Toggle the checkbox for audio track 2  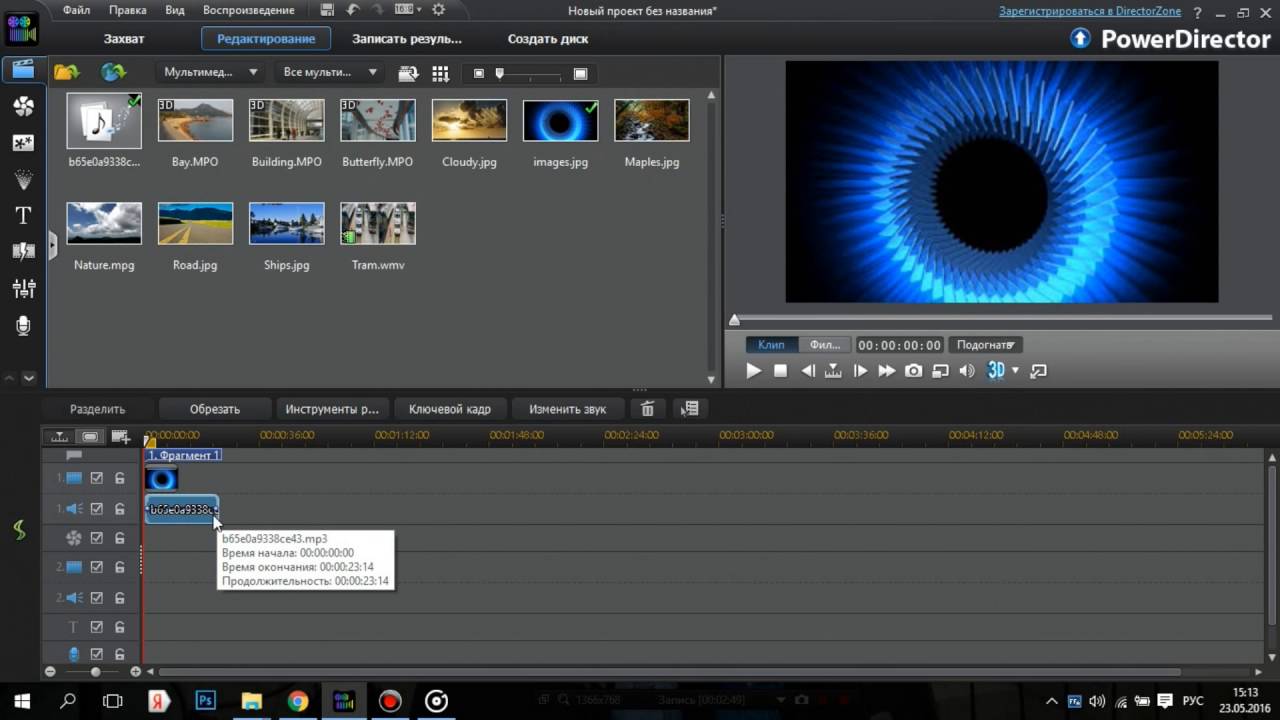[97, 597]
